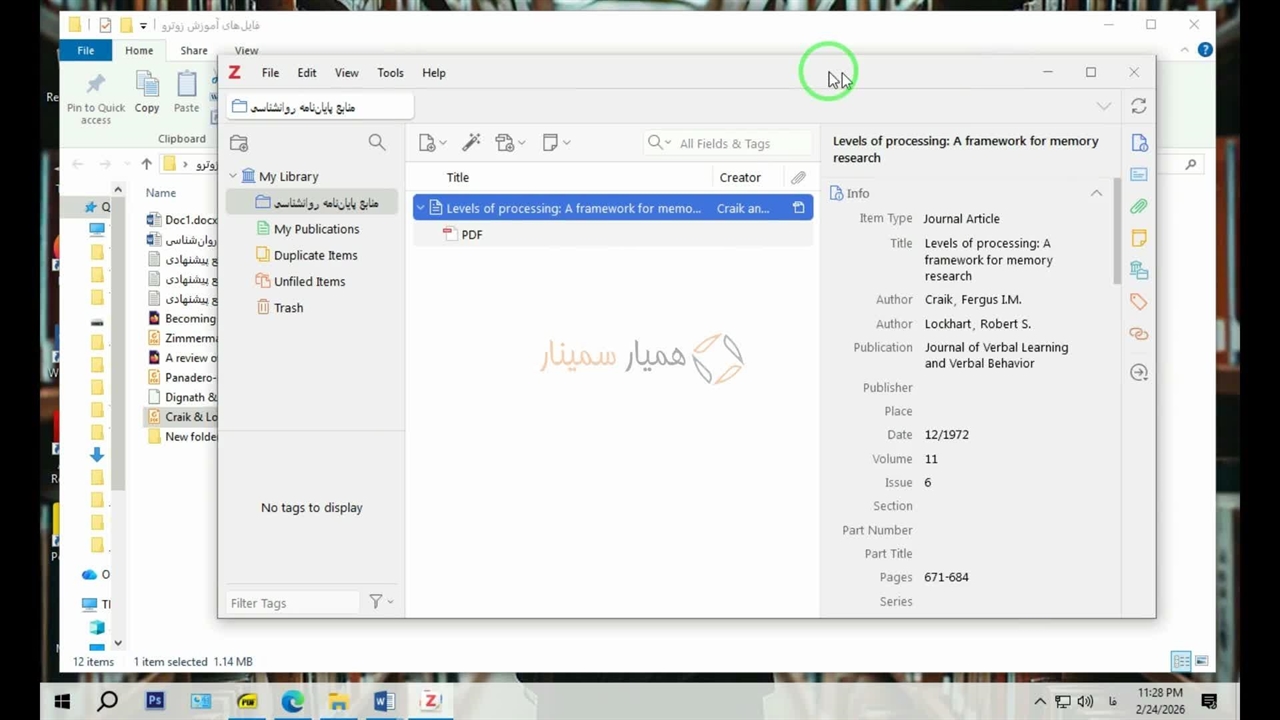The image size is (1280, 720).
Task: Open the search mode dropdown beside All Fields & Tags
Action: (658, 143)
